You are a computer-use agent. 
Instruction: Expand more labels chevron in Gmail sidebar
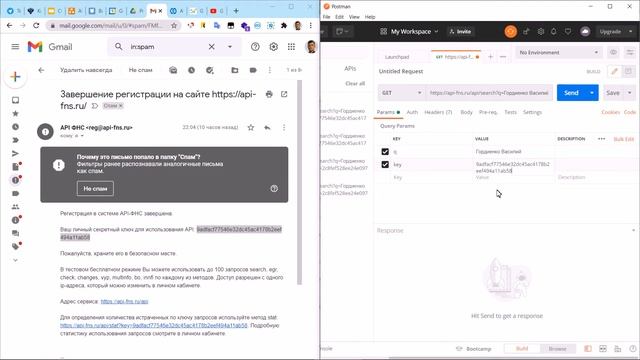tap(16, 260)
